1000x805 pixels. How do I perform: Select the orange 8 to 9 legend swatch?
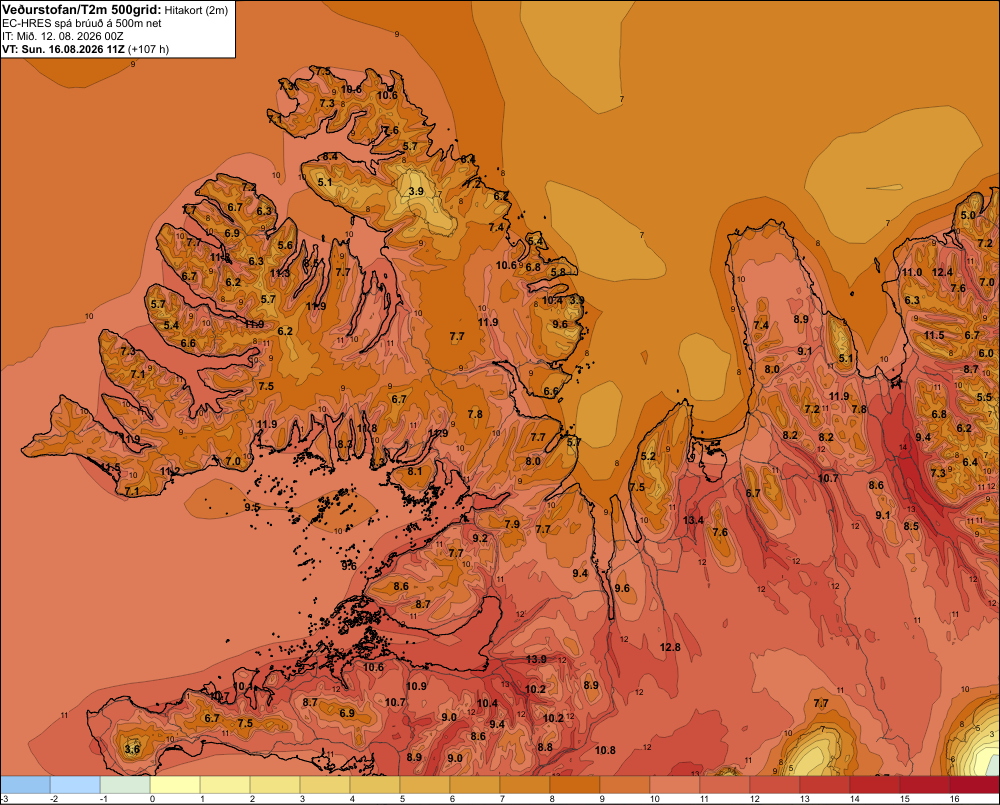tap(575, 785)
